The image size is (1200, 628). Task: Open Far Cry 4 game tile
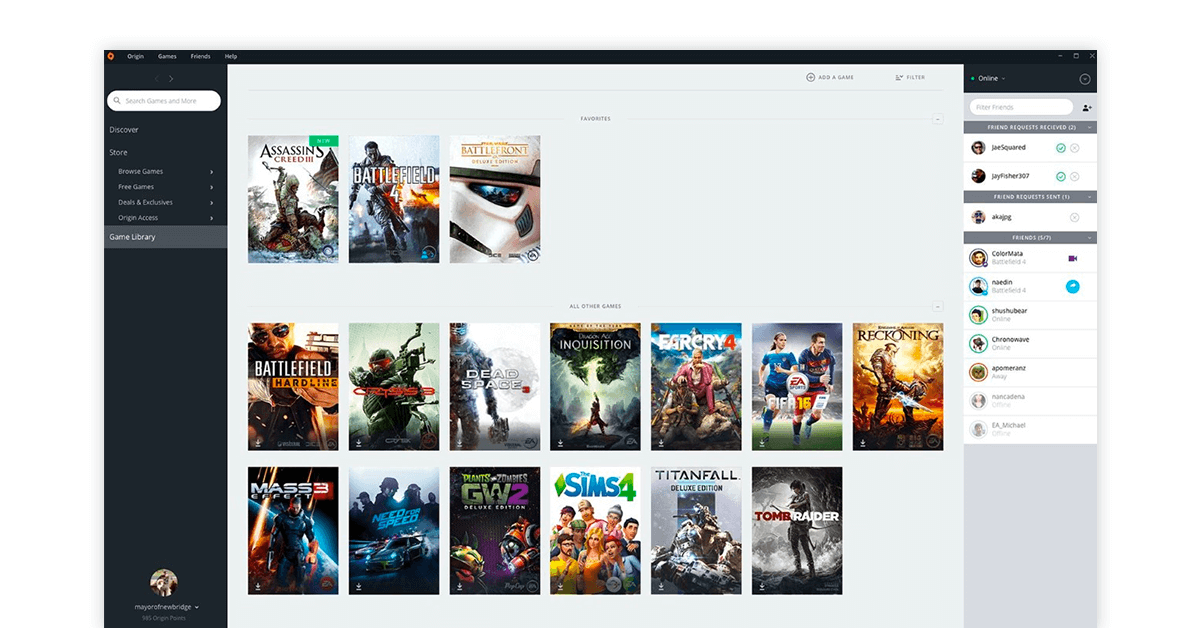[696, 387]
